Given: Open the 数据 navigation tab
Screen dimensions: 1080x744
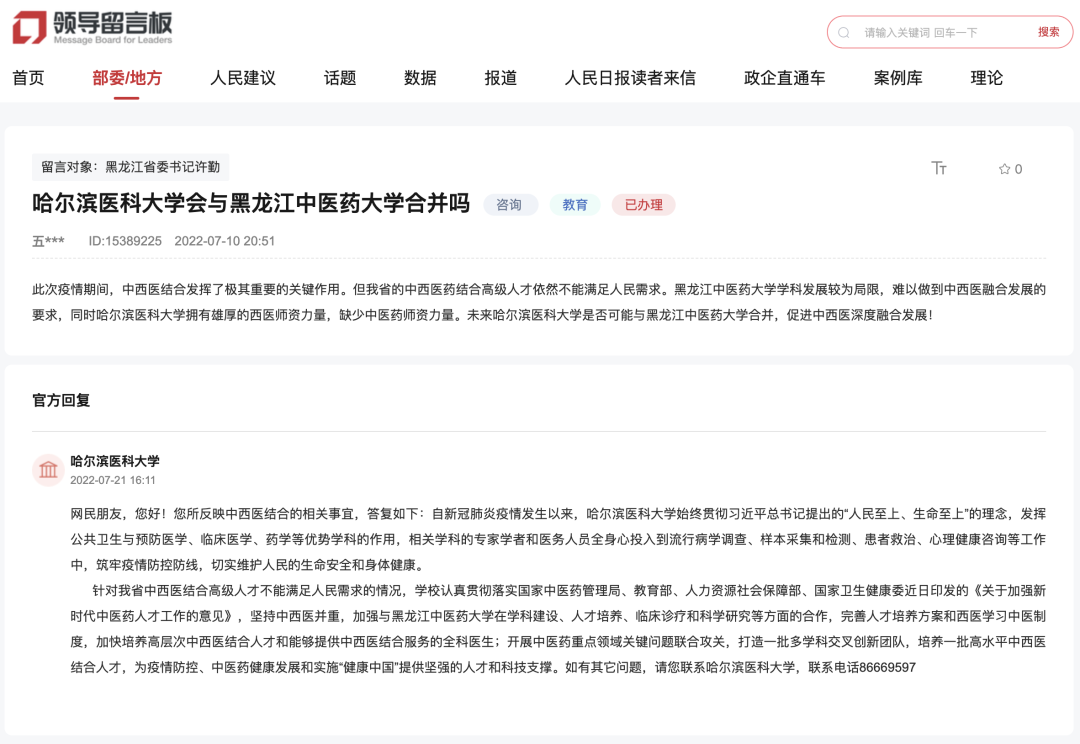Looking at the screenshot, I should tap(420, 78).
